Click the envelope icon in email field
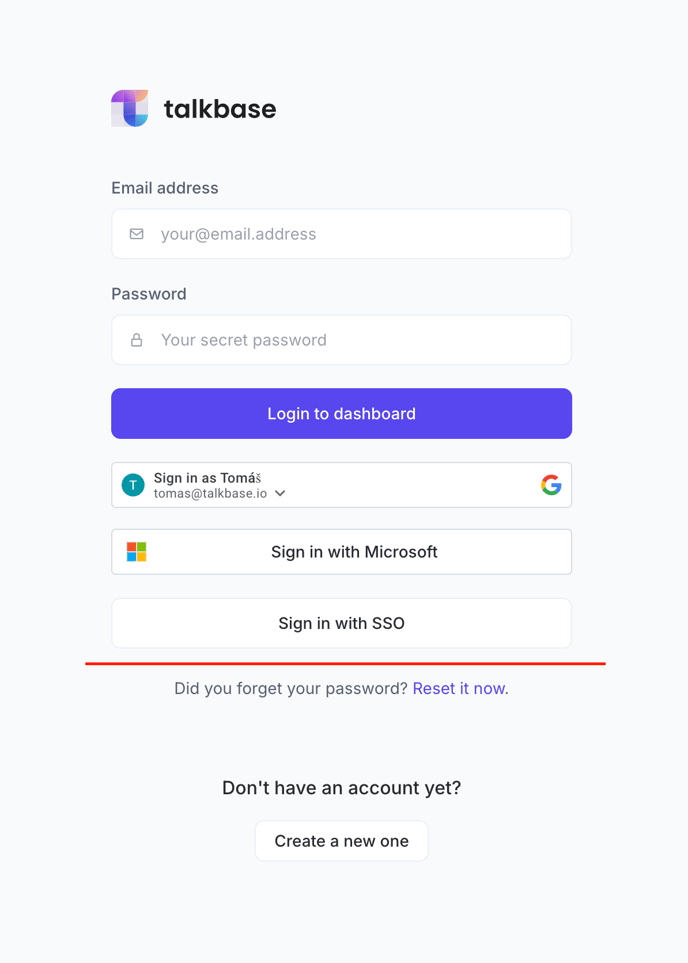The width and height of the screenshot is (688, 963). coord(136,234)
